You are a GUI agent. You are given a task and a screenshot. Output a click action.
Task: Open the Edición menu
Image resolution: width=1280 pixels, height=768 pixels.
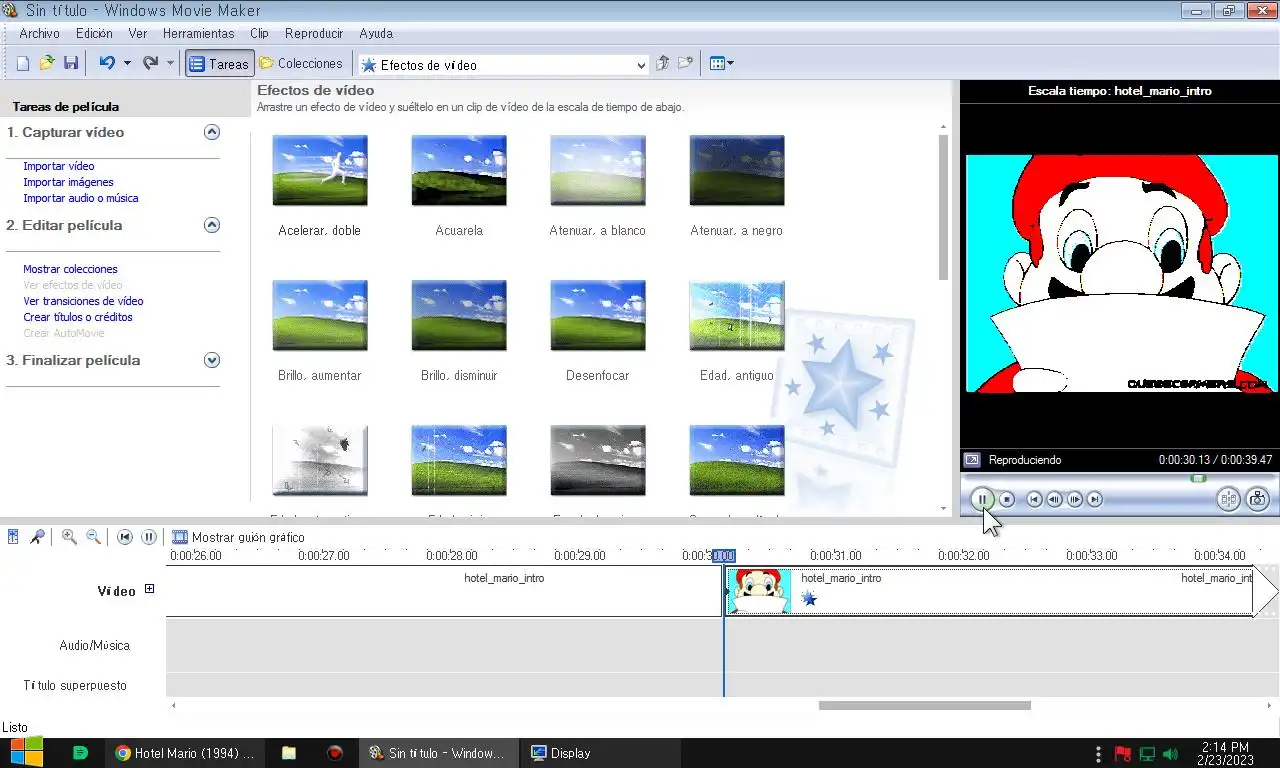click(94, 33)
